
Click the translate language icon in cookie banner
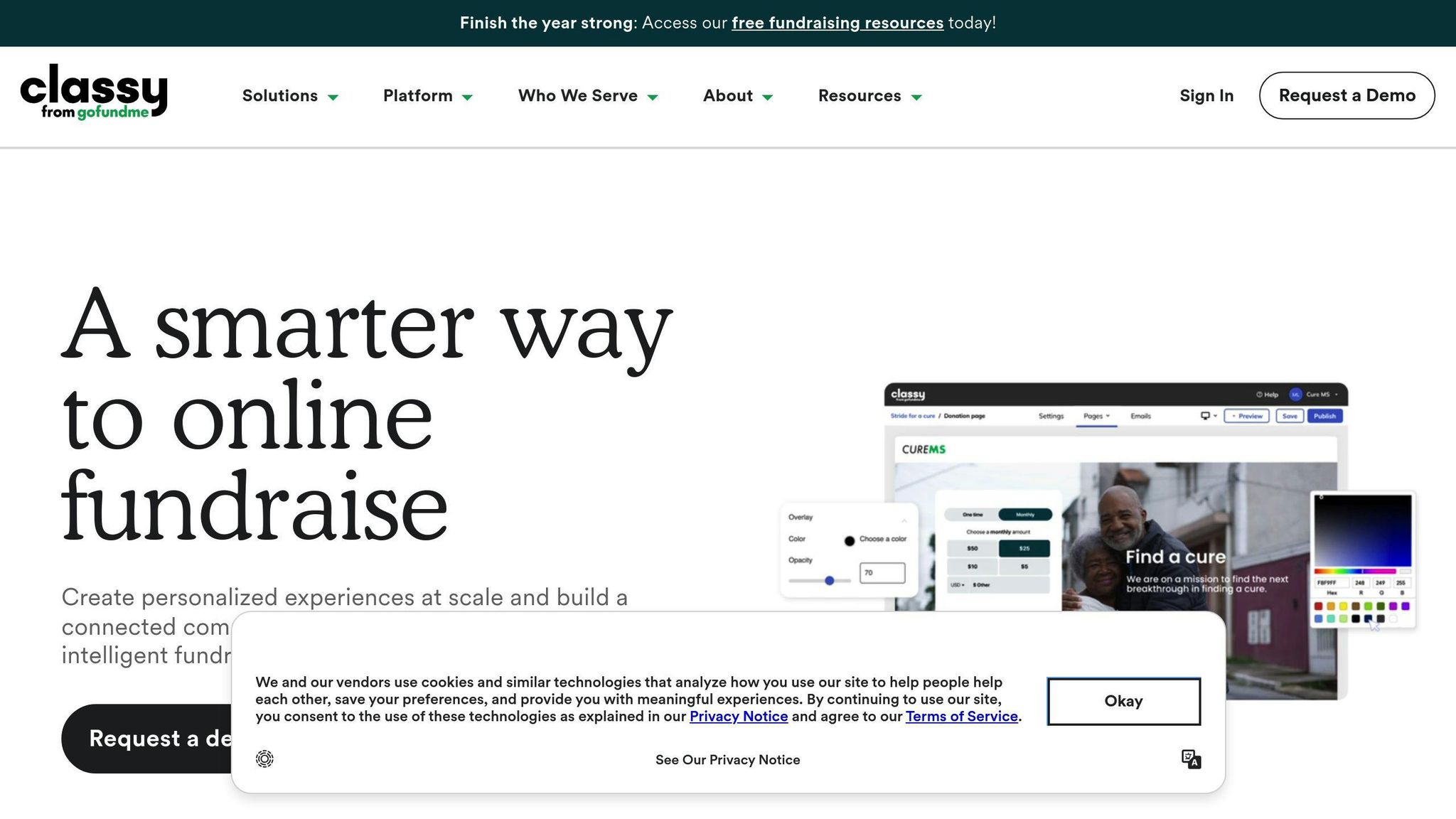[x=1191, y=759]
